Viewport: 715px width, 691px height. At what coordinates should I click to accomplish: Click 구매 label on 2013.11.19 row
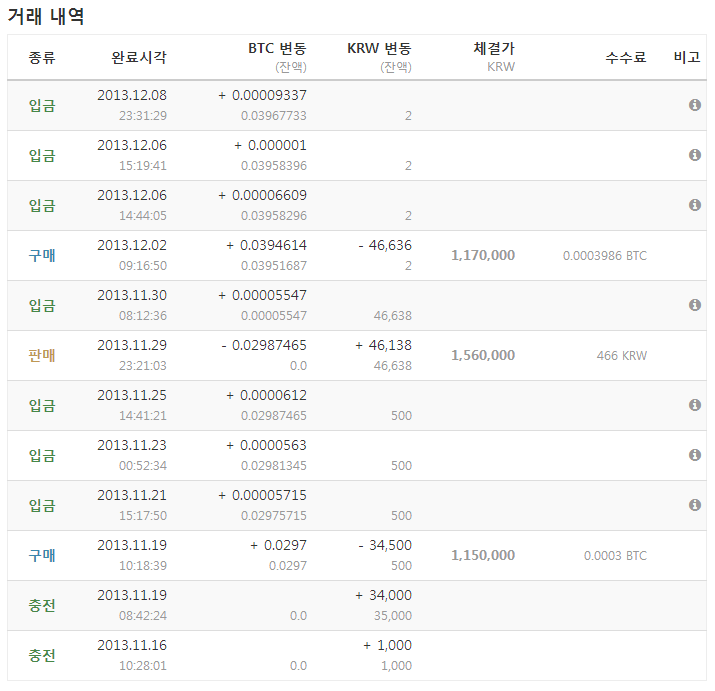click(42, 556)
